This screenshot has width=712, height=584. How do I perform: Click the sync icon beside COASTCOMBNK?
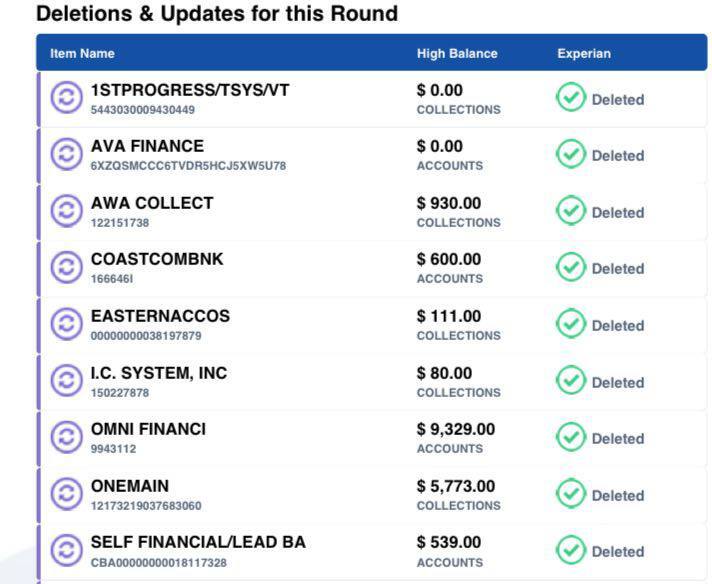pos(66,268)
